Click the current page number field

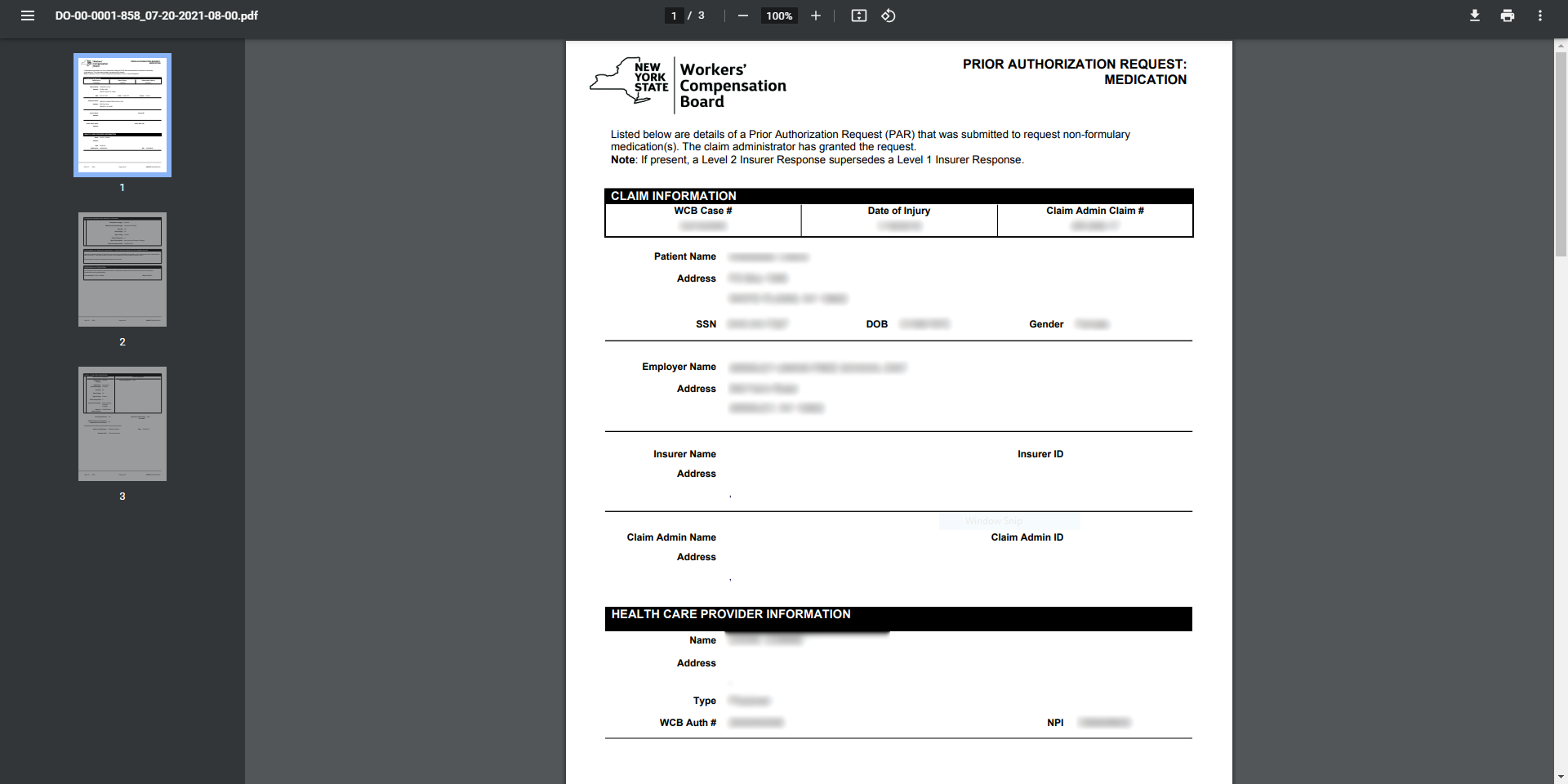pos(674,16)
